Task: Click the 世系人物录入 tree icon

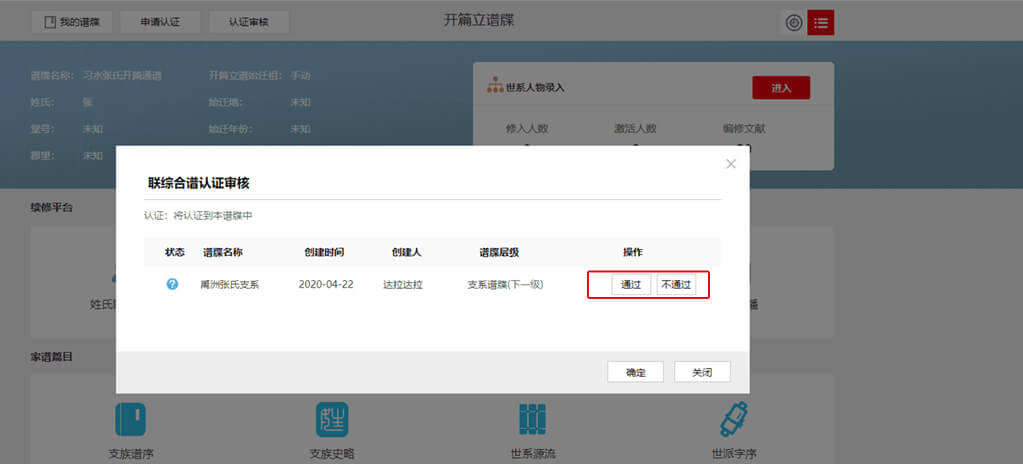Action: (493, 87)
